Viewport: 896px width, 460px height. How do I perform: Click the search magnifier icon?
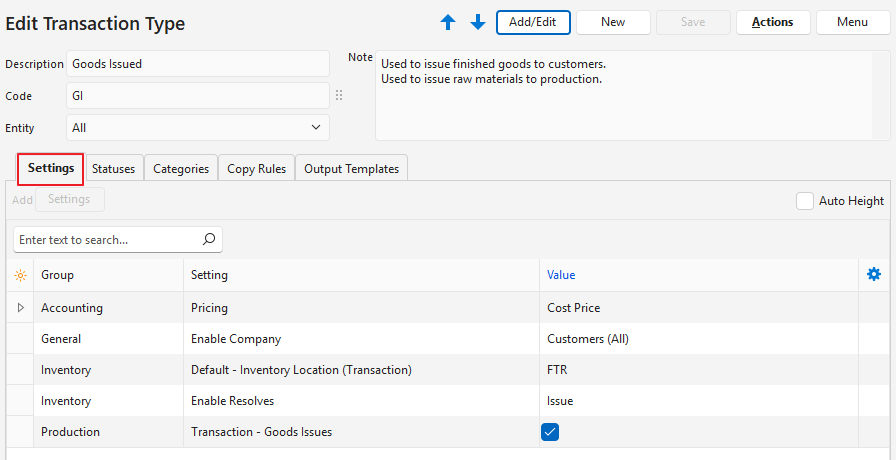click(x=209, y=240)
